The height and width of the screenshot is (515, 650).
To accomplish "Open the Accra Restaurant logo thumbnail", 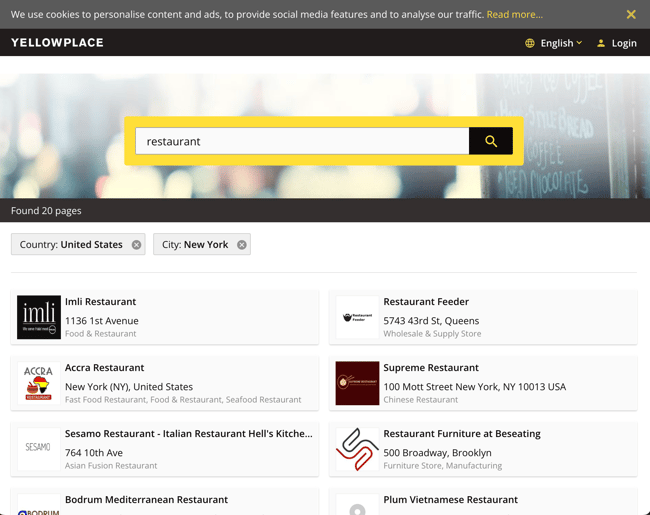I will 39,383.
